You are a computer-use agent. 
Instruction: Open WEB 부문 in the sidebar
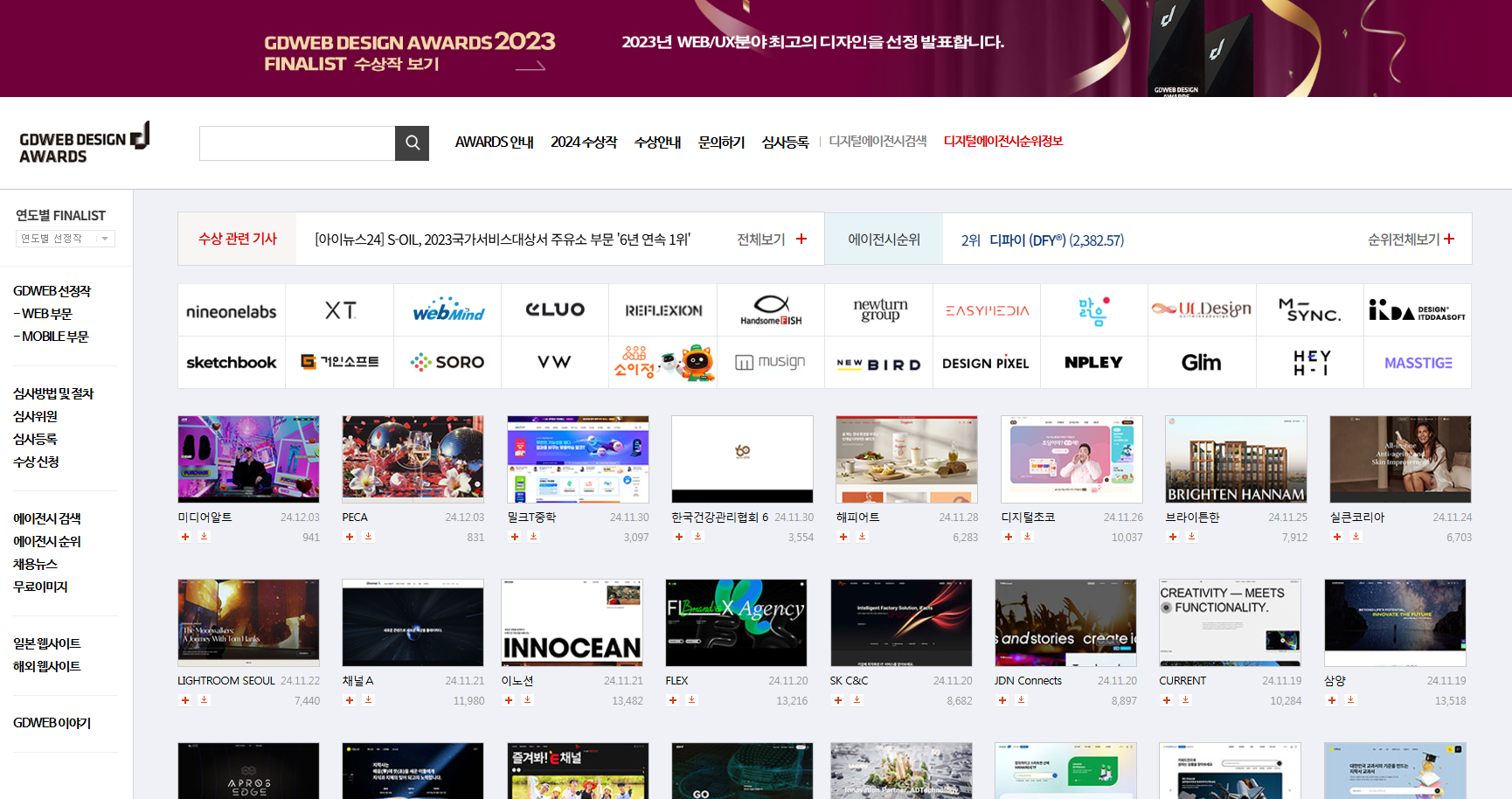(43, 314)
